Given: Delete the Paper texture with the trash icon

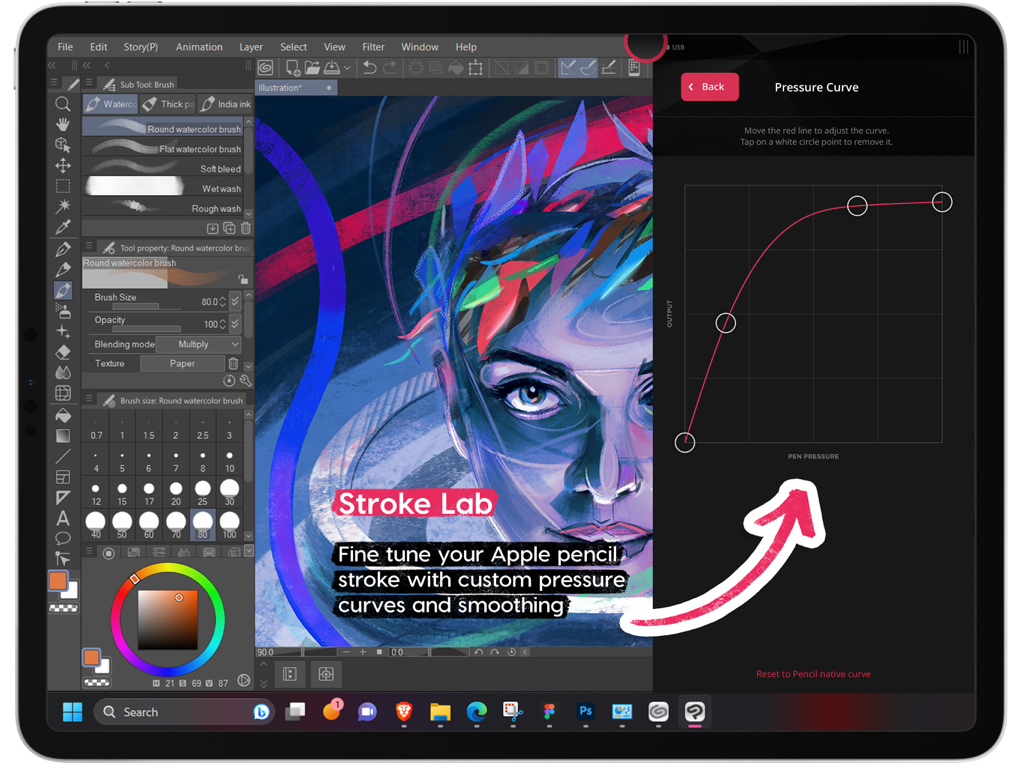Looking at the screenshot, I should [x=233, y=363].
